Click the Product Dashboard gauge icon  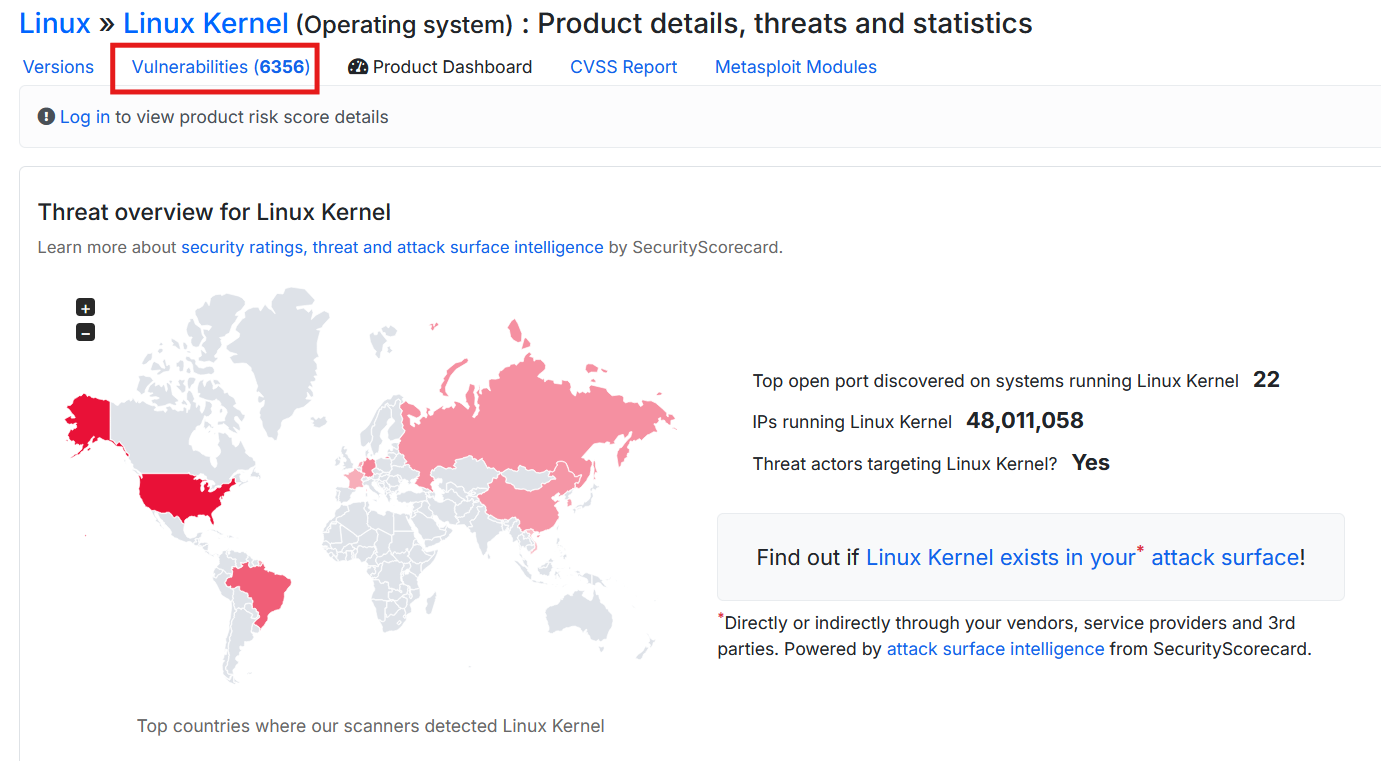[x=358, y=67]
